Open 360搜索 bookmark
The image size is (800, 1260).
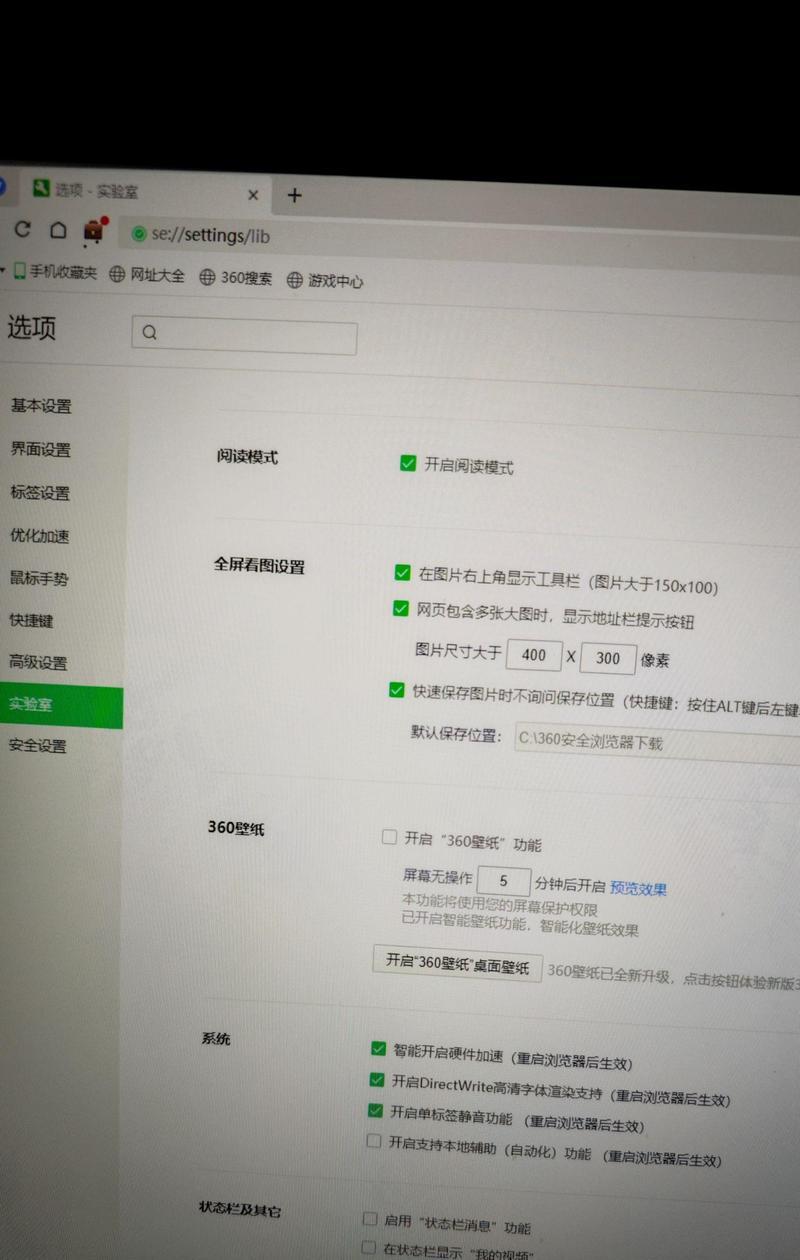[x=235, y=278]
